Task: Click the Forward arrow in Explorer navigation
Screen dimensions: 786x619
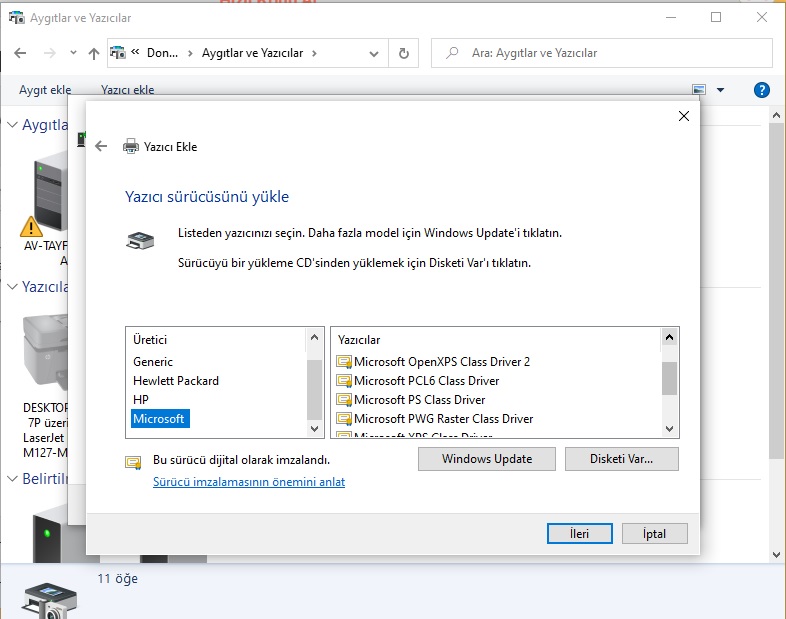Action: pos(50,53)
